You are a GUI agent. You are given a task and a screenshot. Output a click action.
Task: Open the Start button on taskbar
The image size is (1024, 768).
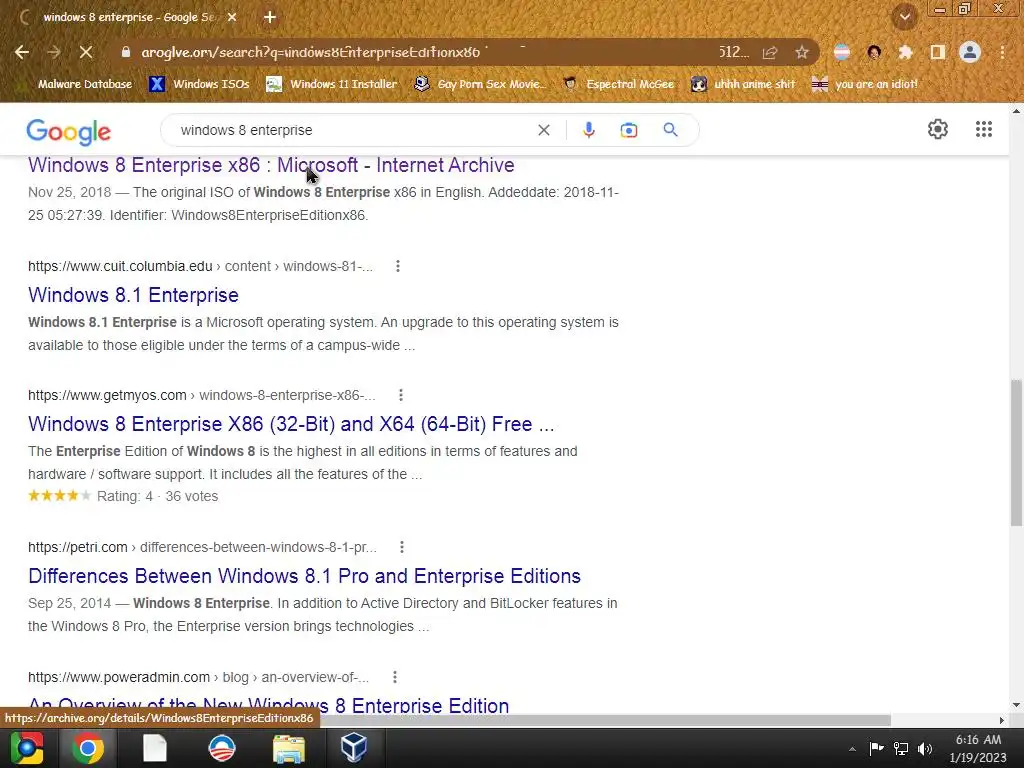click(x=27, y=748)
